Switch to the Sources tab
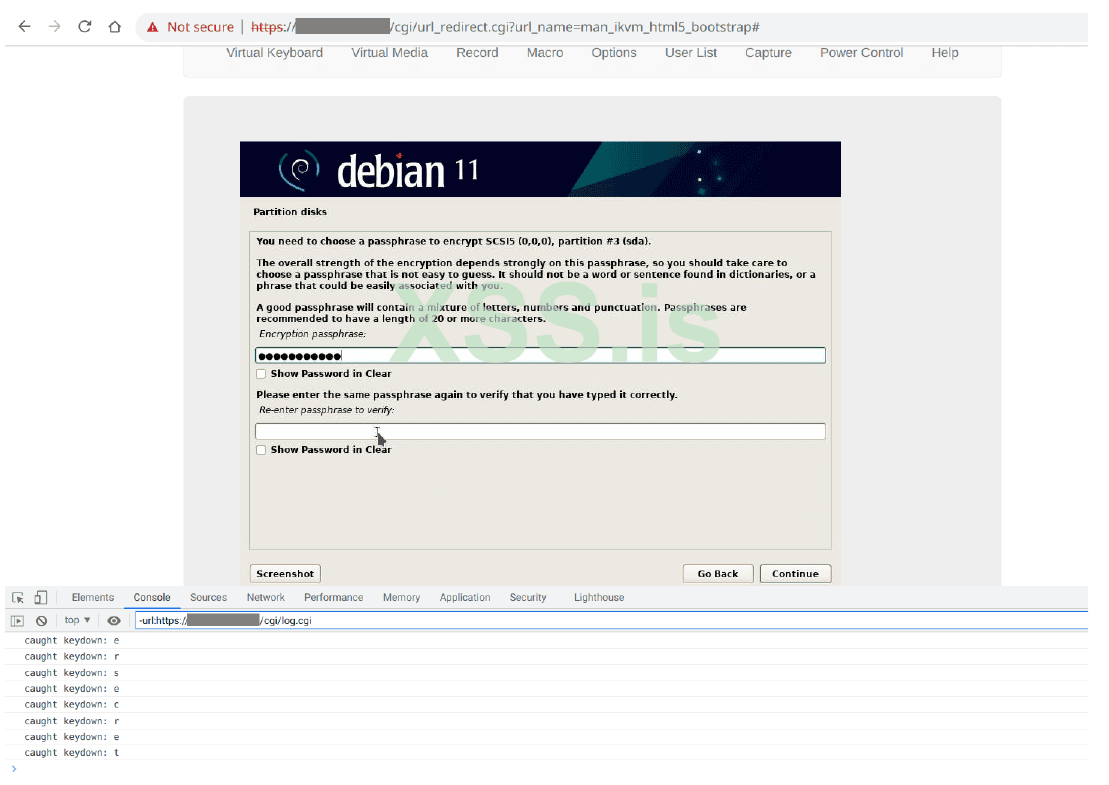Screen dimensions: 1109x785 (209, 598)
